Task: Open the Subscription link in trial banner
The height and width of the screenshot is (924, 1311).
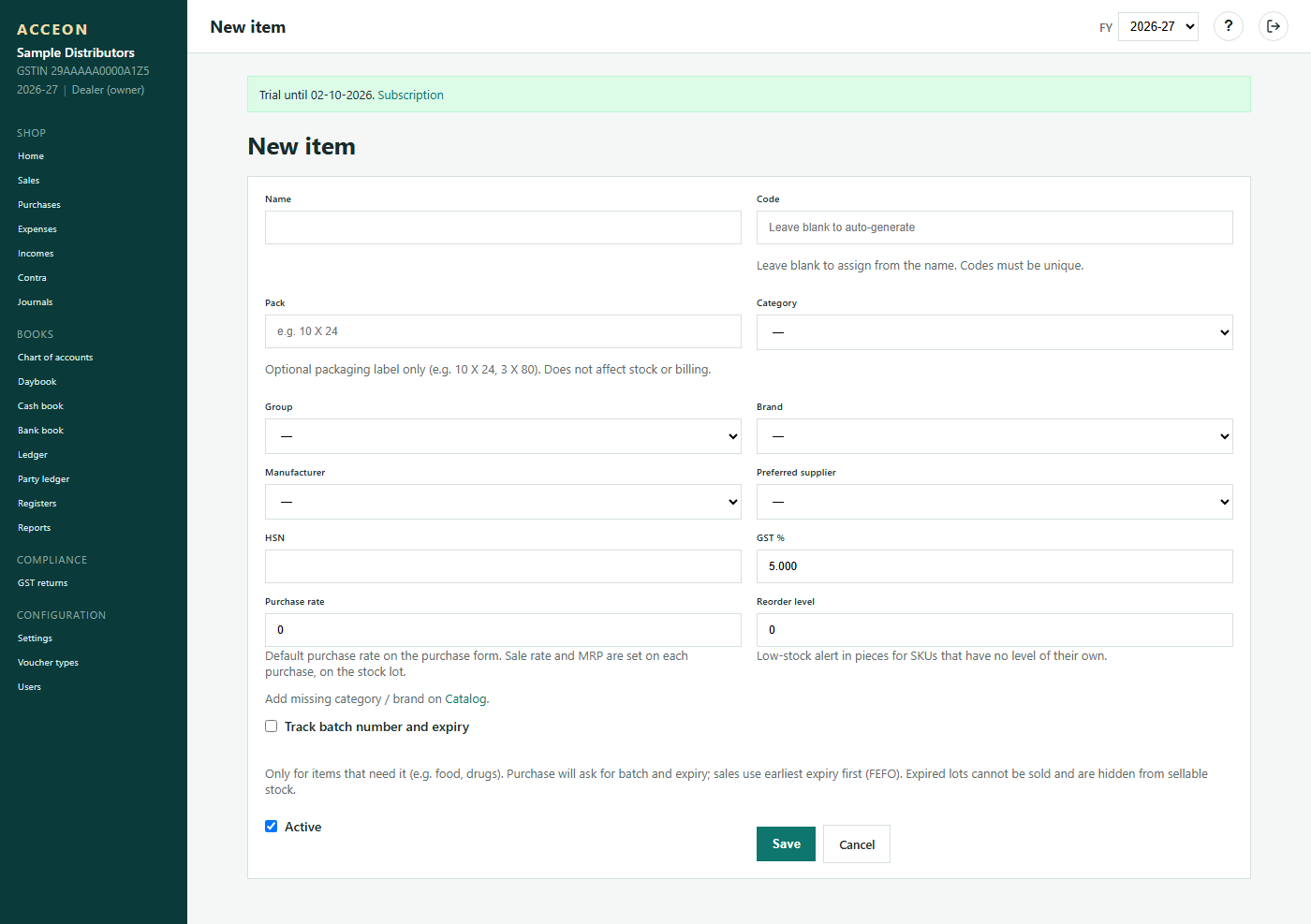Action: point(411,95)
